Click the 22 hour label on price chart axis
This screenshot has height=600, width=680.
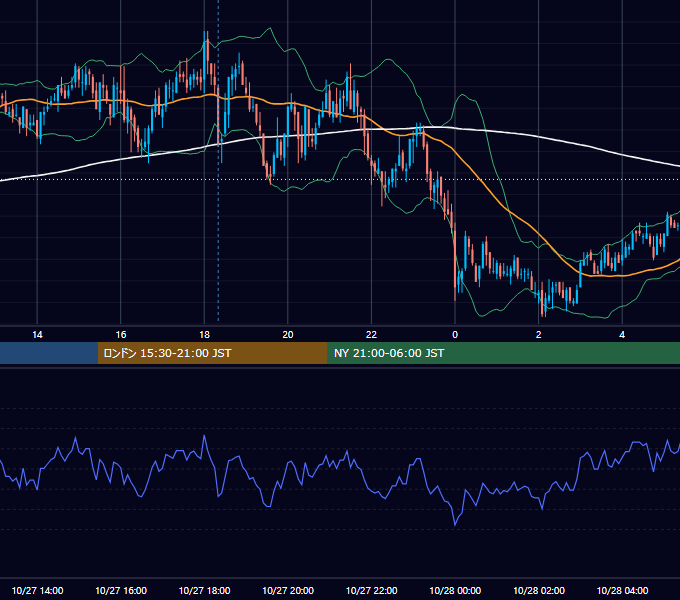[x=371, y=335]
